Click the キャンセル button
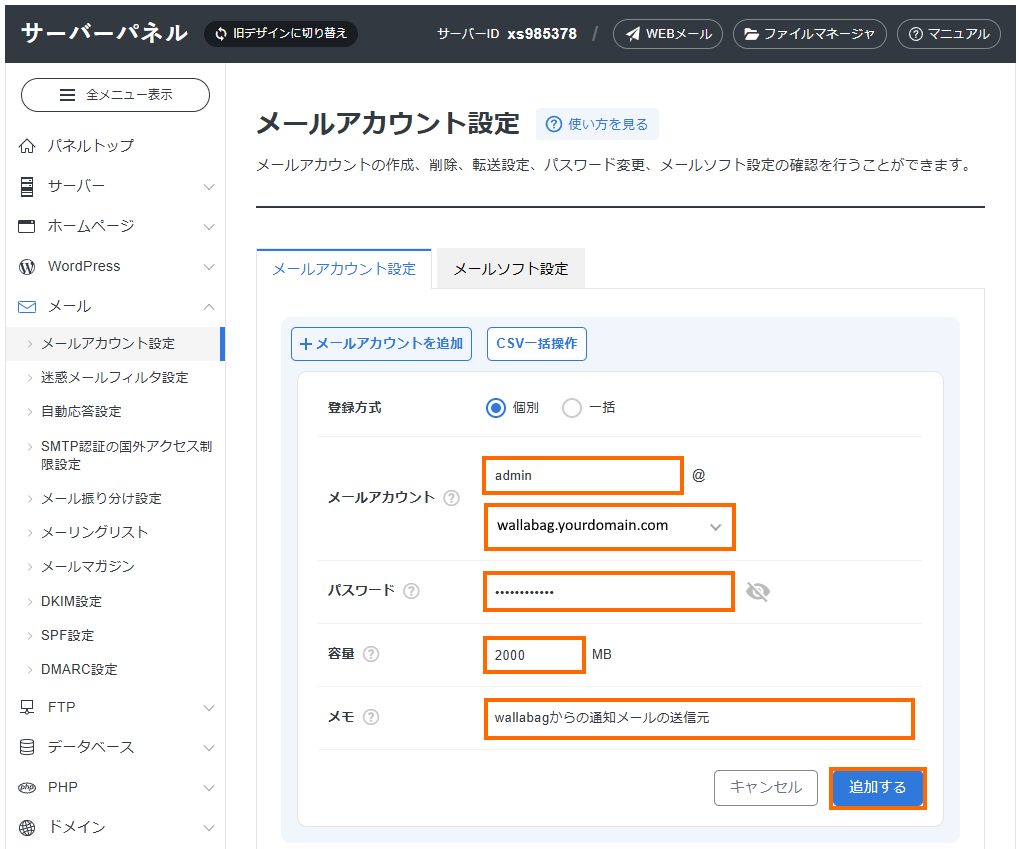The image size is (1019, 849). [766, 788]
